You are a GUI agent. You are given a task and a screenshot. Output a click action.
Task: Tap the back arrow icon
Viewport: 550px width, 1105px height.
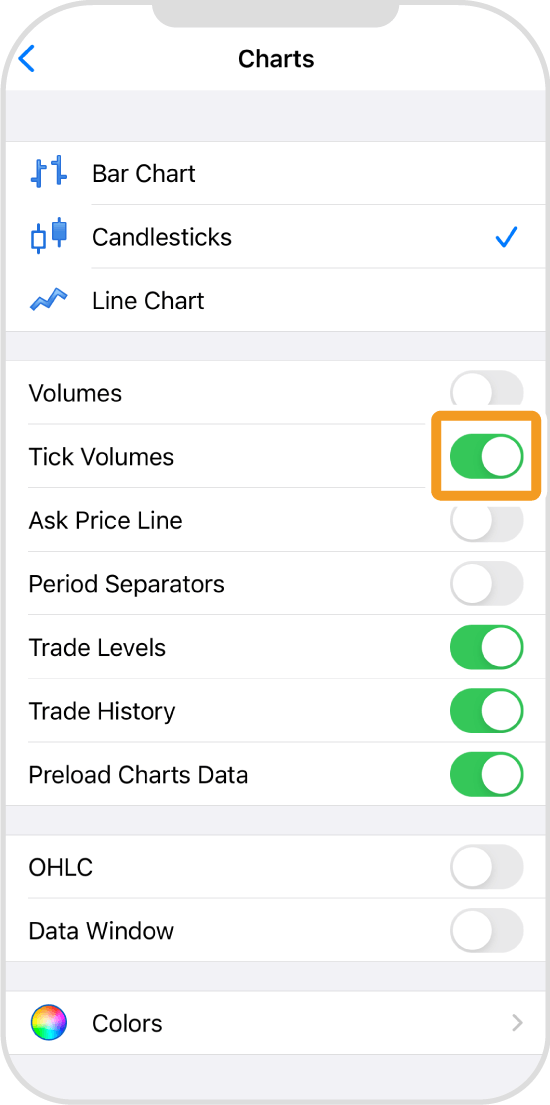(26, 59)
